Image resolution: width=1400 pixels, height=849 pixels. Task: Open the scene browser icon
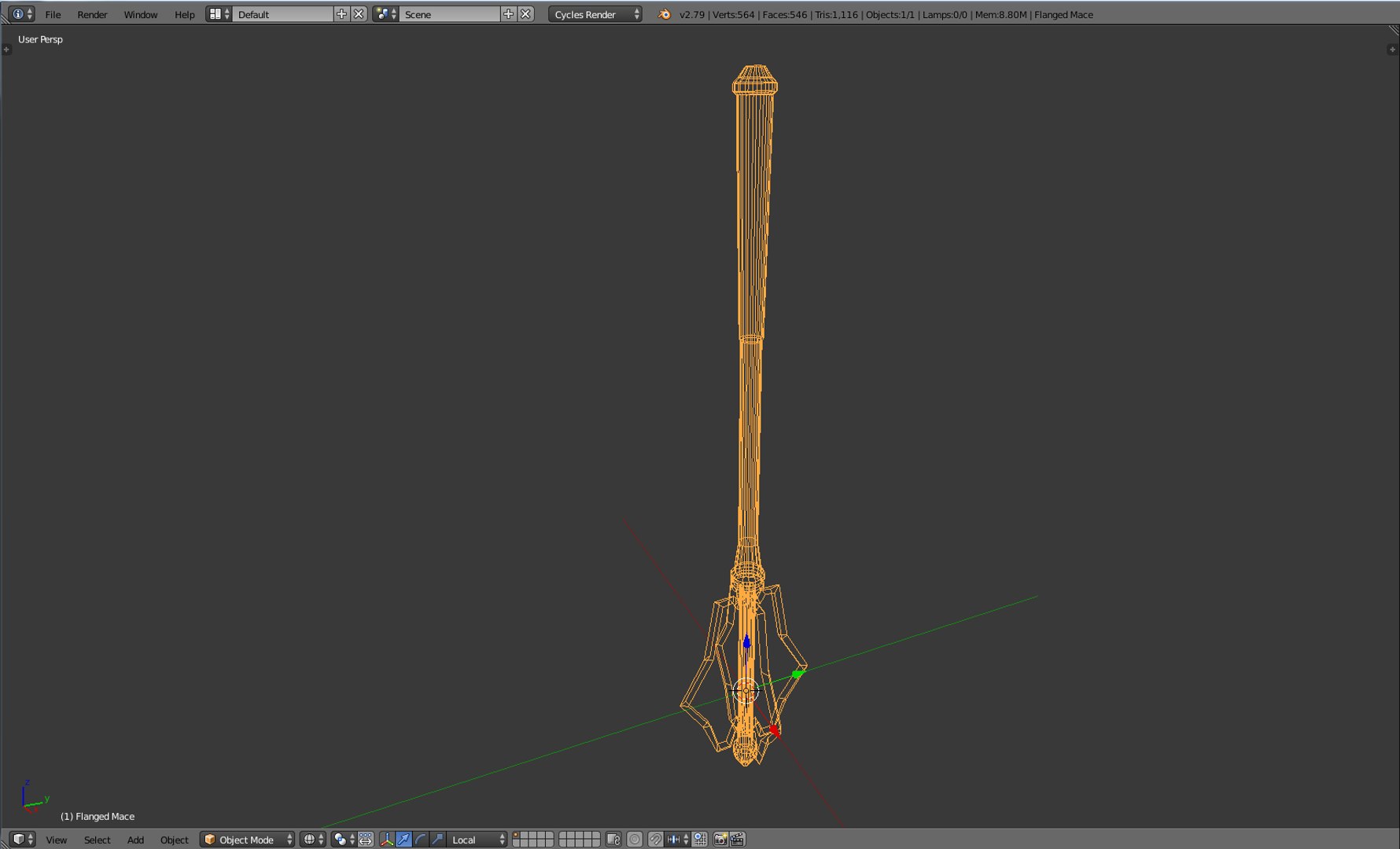385,14
